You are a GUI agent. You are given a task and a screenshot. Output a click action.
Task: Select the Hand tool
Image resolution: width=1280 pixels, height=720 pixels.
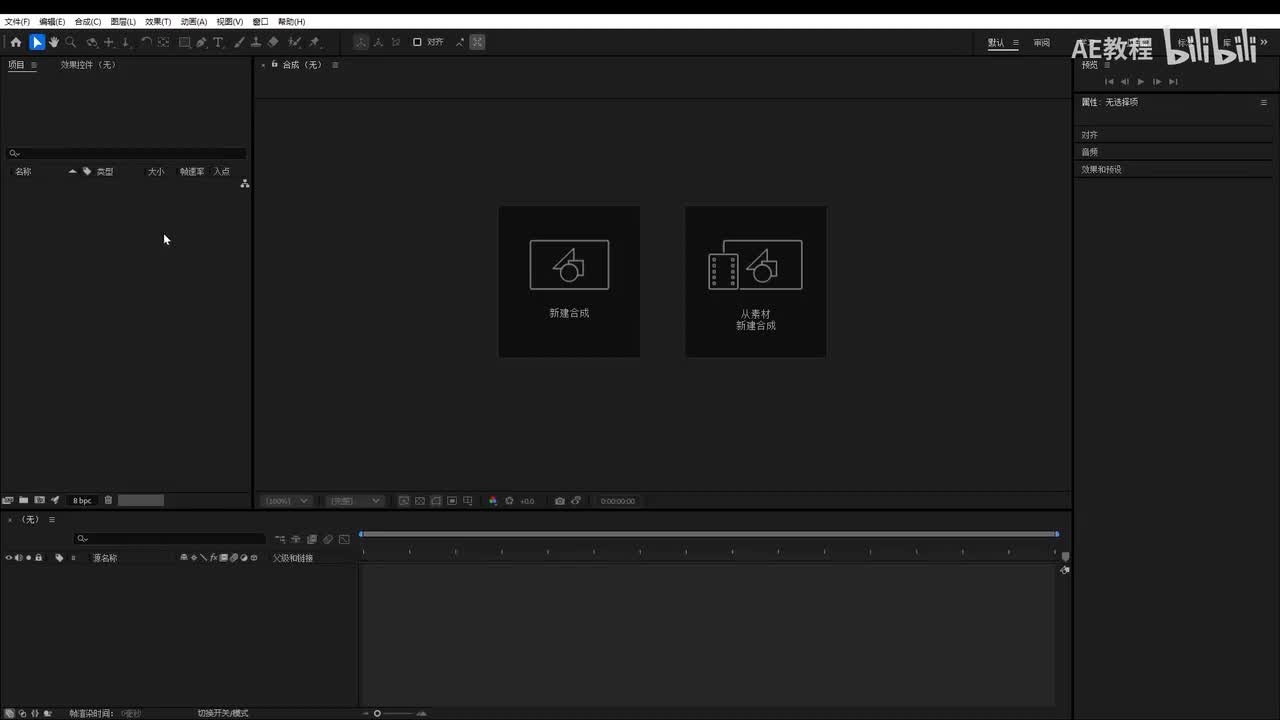(54, 42)
